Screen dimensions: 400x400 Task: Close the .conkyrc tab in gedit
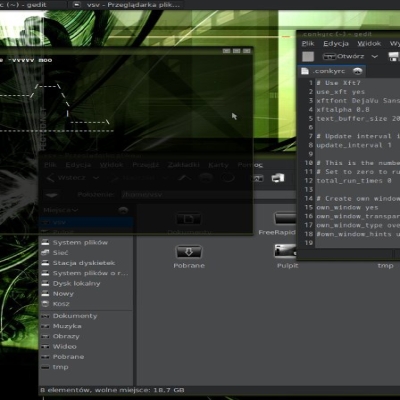(357, 71)
